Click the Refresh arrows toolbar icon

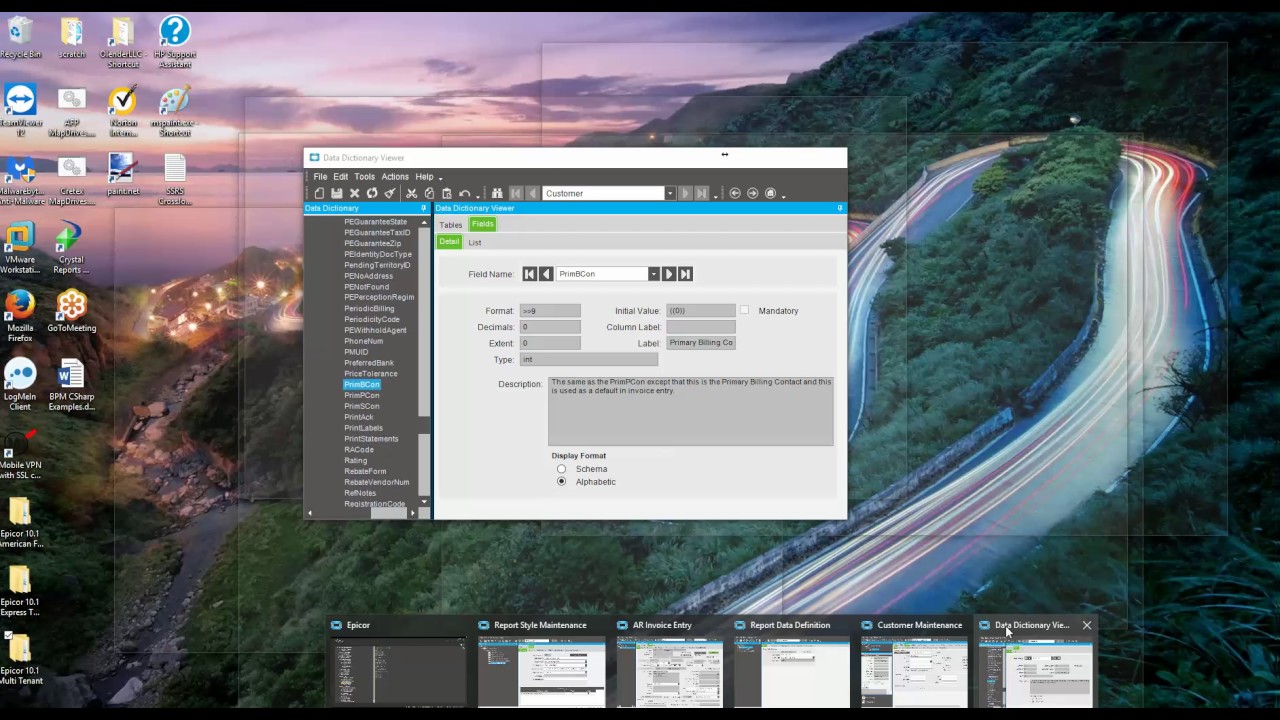tap(372, 193)
